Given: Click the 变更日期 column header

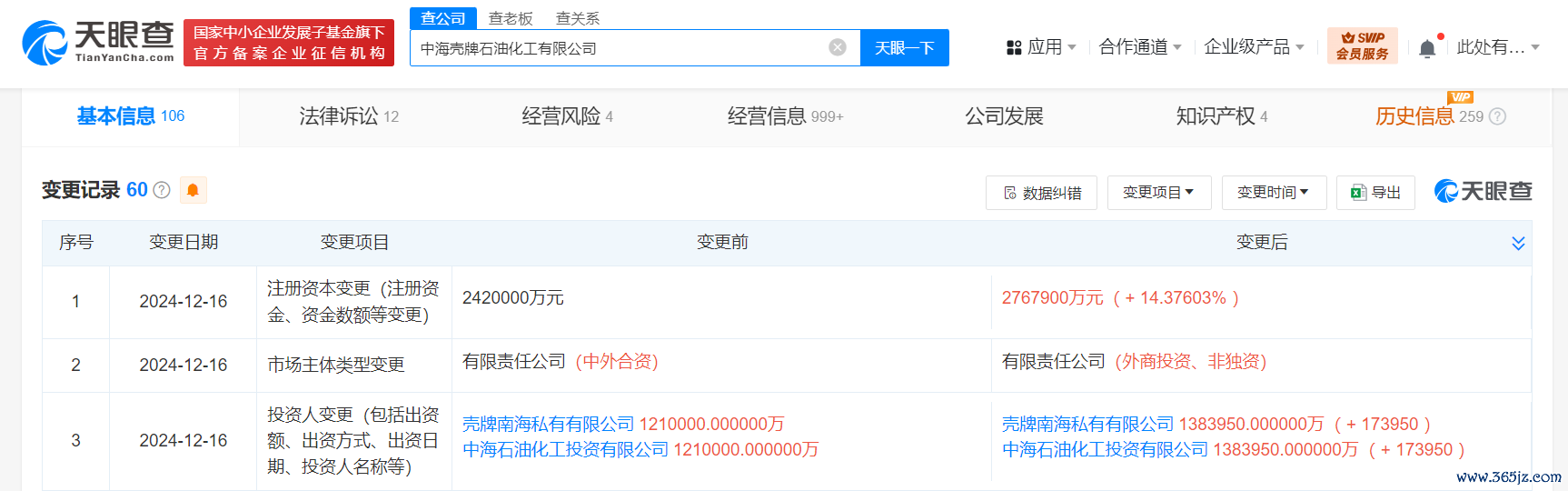Looking at the screenshot, I should coord(184,242).
